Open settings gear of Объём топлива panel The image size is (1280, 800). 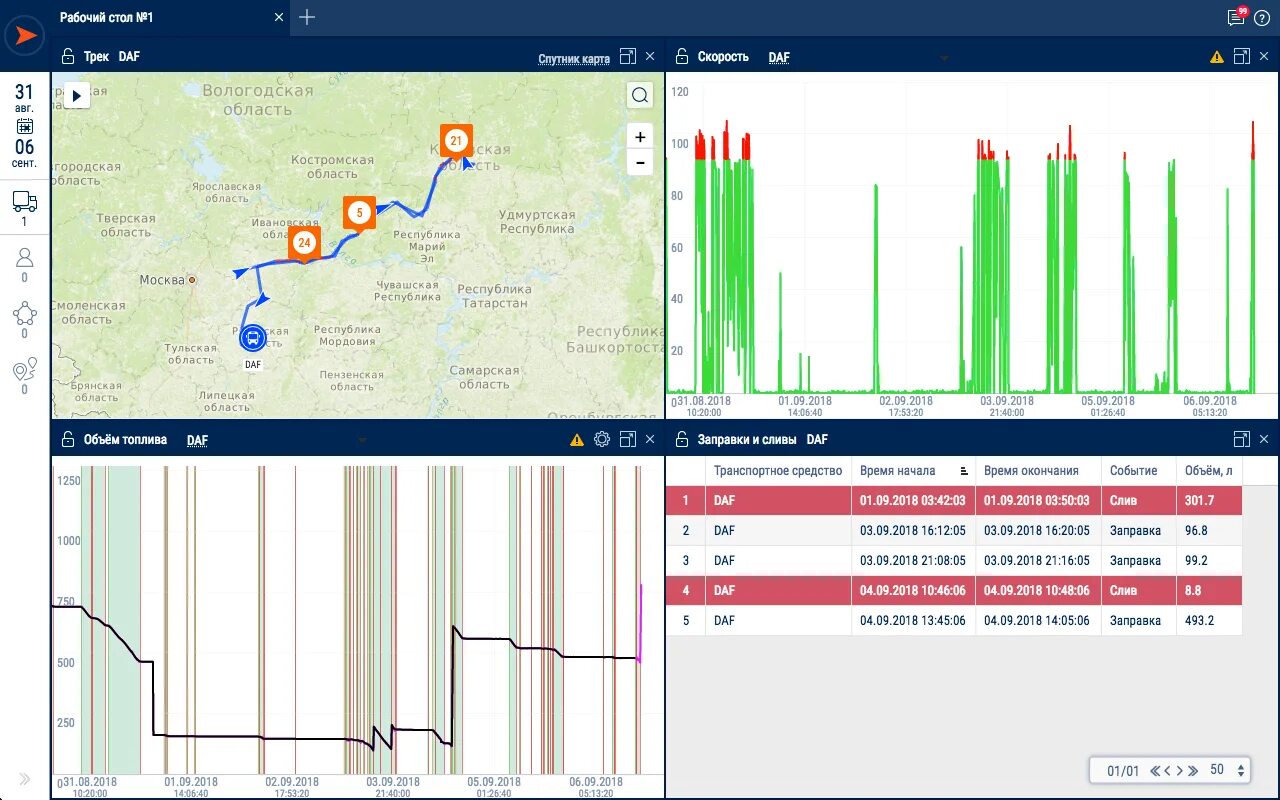click(x=602, y=439)
